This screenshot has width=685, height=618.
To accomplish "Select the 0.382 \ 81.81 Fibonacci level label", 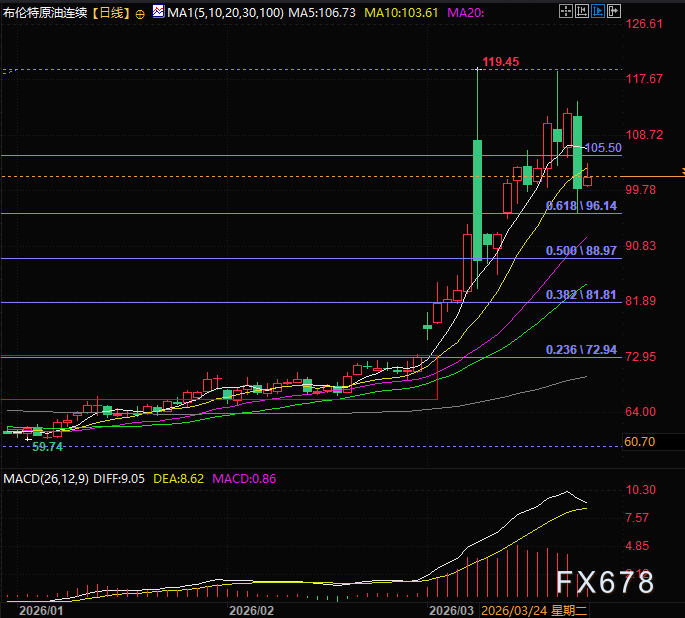I will pos(581,295).
